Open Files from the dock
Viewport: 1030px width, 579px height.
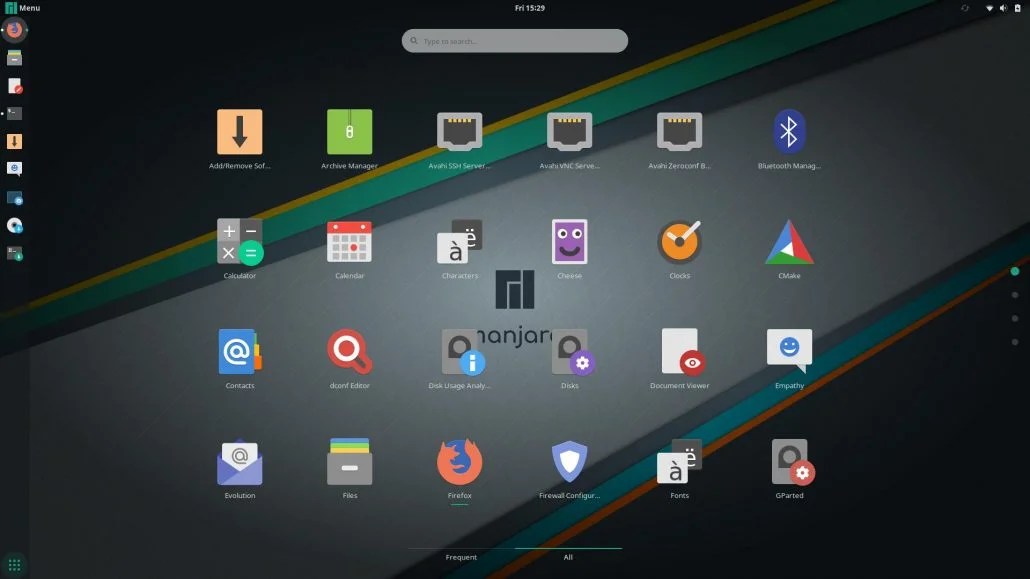tap(14, 58)
